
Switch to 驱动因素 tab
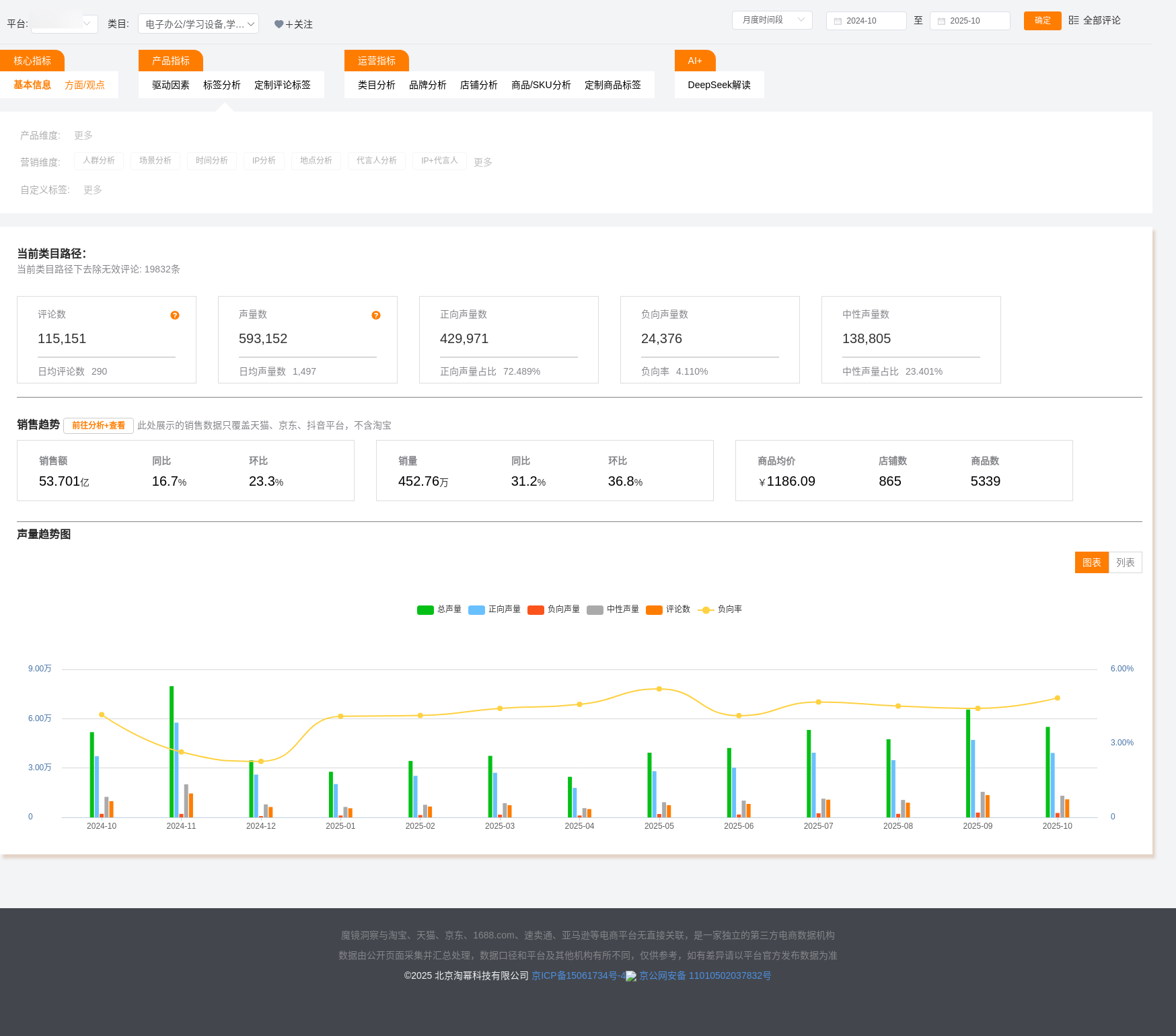(171, 85)
